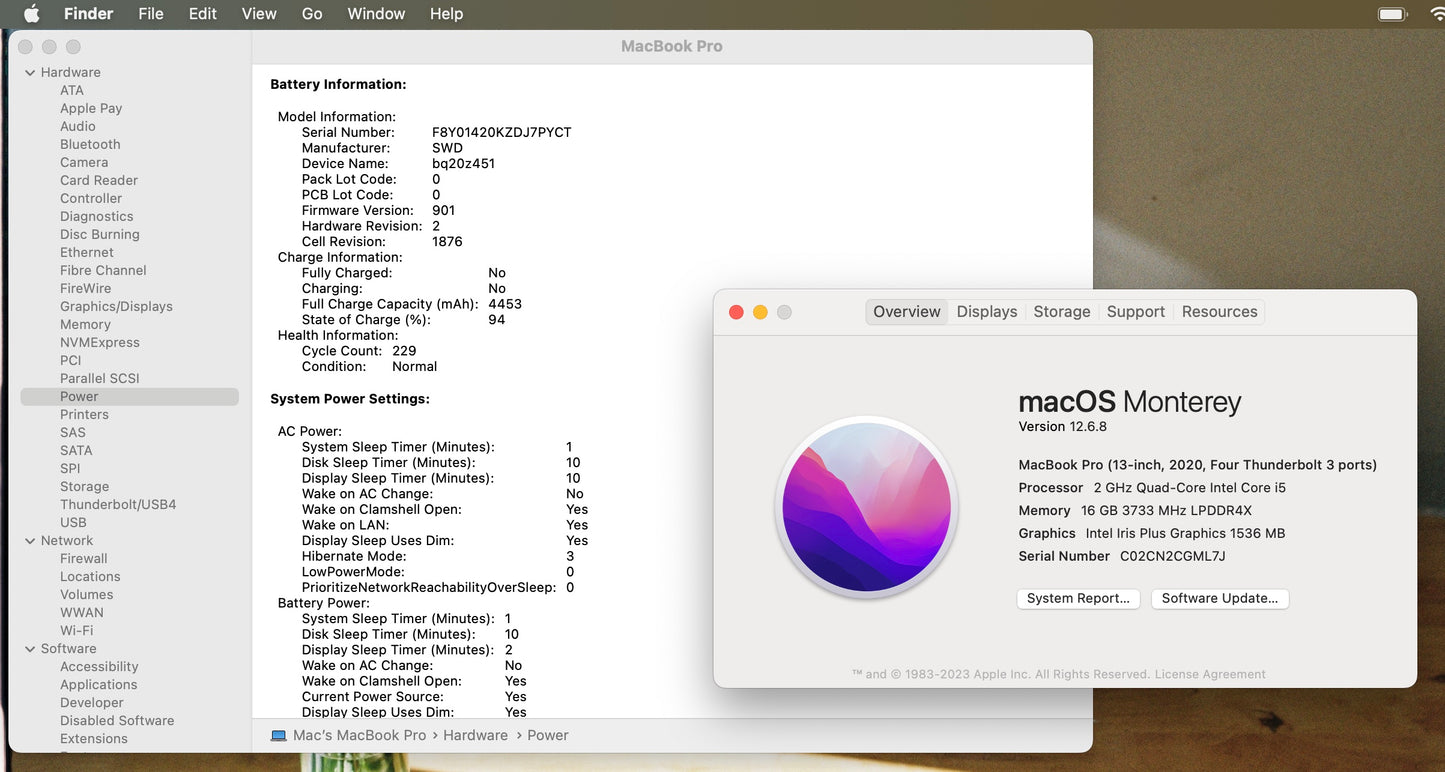The width and height of the screenshot is (1445, 772).
Task: Select Disc Burning in the sidebar
Action: coord(100,234)
